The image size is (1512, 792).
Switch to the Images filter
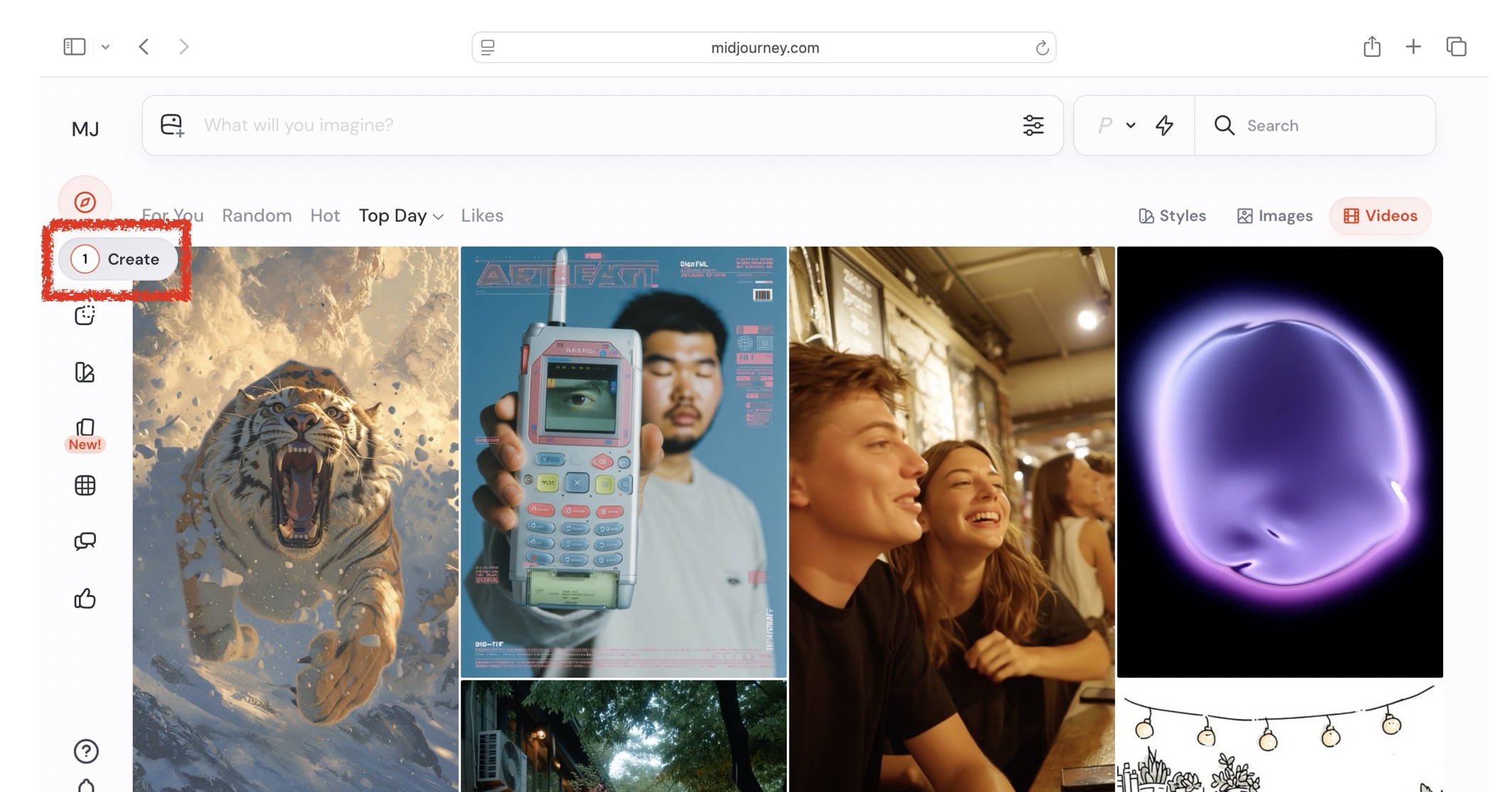click(1274, 216)
